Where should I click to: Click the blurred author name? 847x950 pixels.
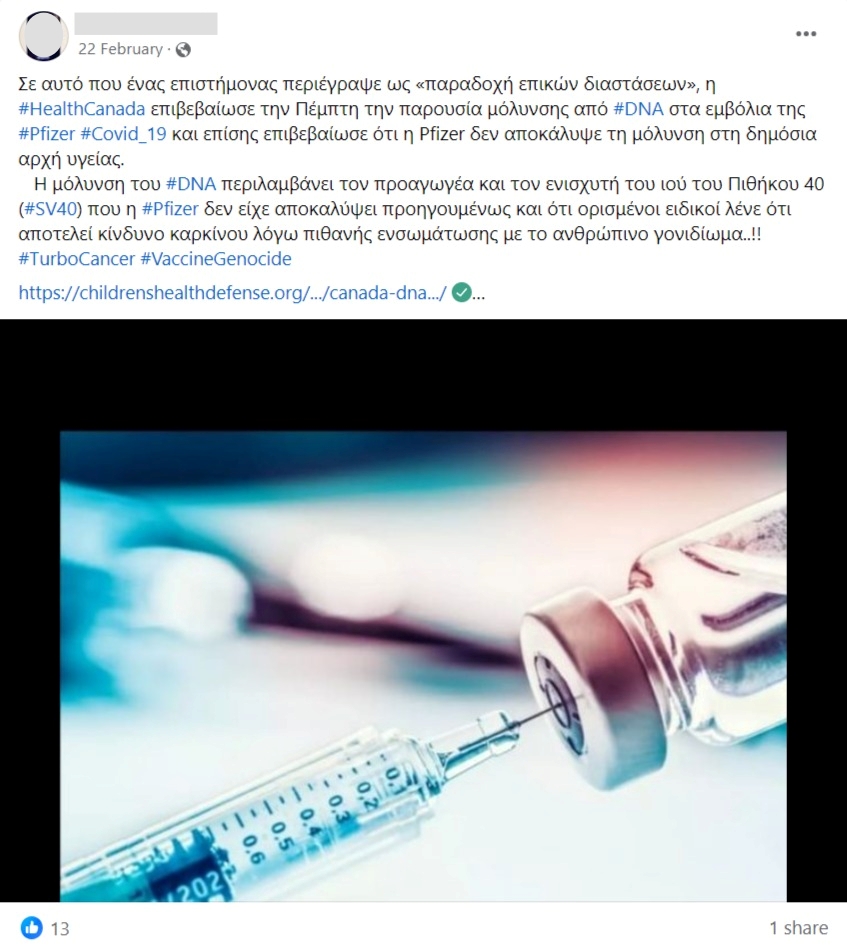[146, 24]
